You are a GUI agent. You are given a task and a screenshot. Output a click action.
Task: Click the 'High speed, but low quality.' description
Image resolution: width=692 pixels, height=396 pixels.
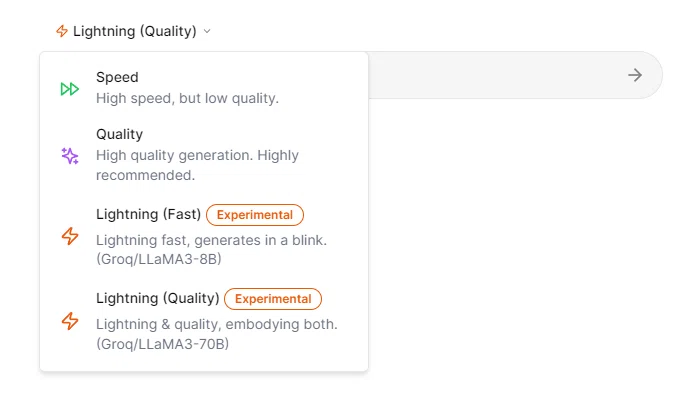click(188, 98)
